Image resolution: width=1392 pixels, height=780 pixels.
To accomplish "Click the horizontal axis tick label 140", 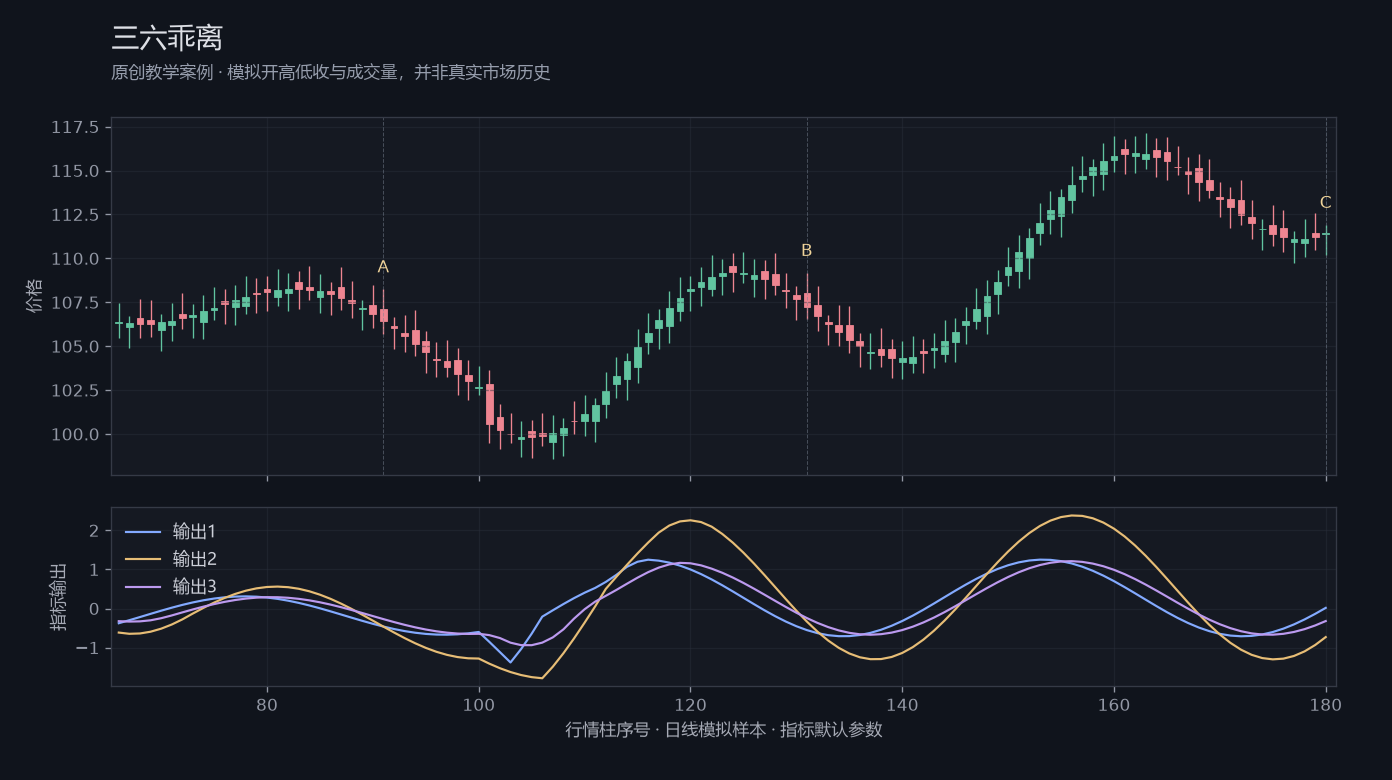I will pos(902,704).
